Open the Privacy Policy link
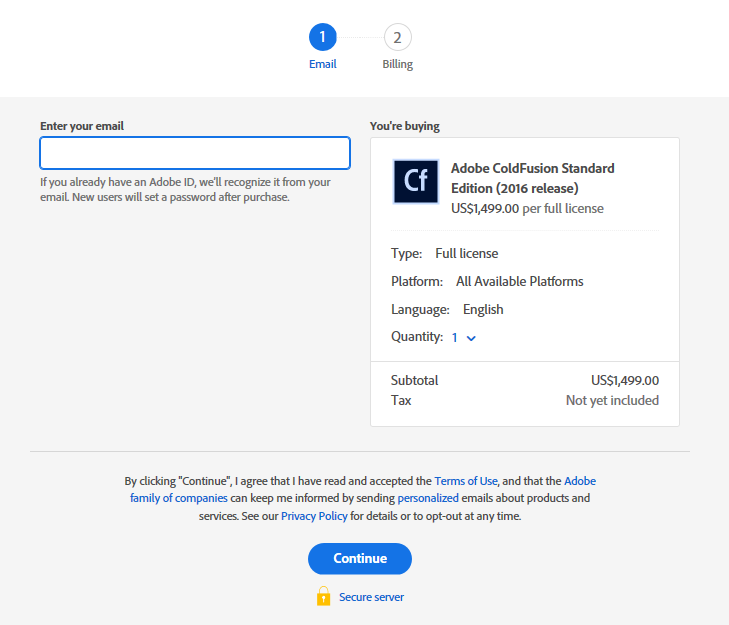Screen dimensions: 729x625 coord(314,516)
